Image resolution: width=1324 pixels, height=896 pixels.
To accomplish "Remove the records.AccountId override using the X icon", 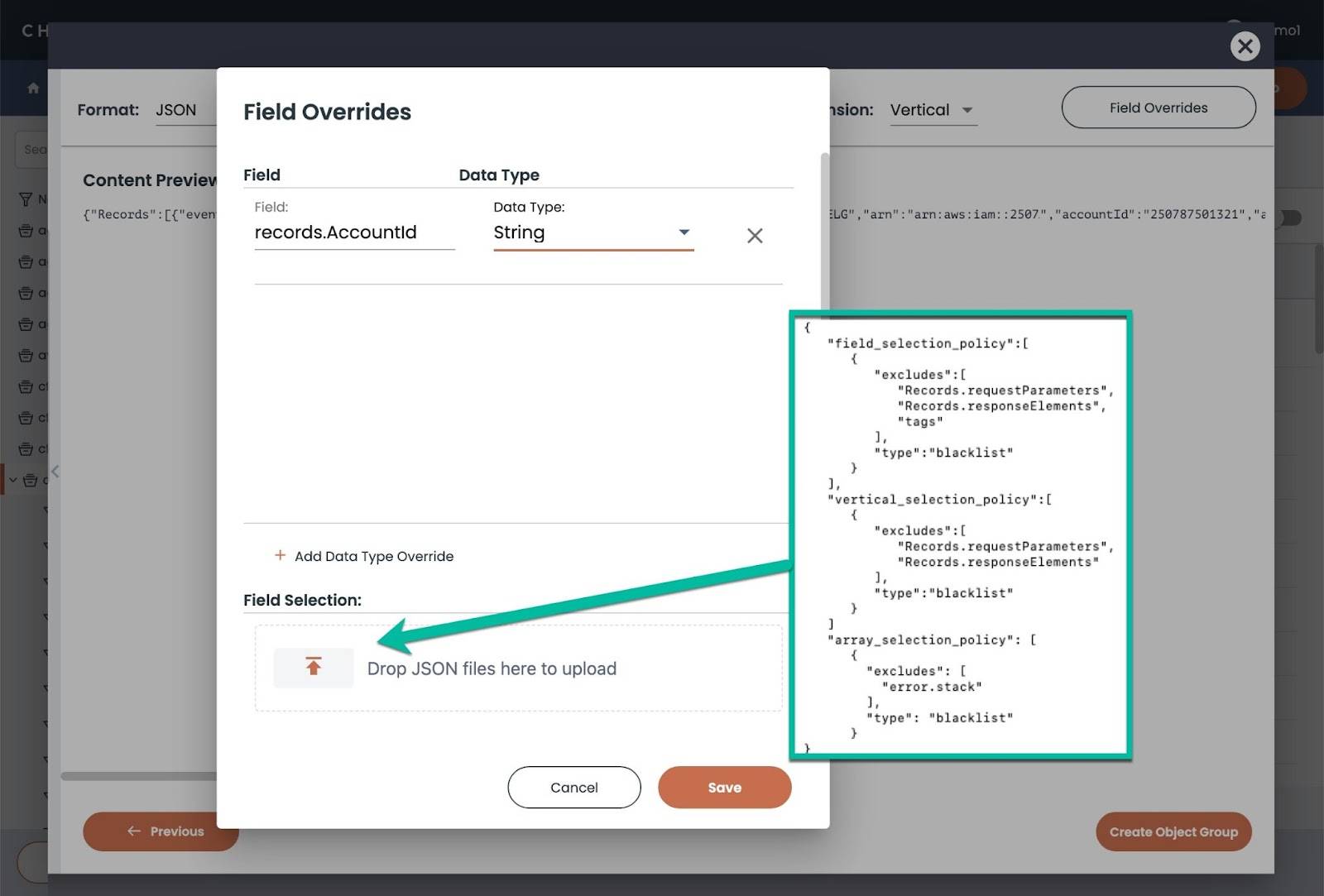I will point(754,236).
